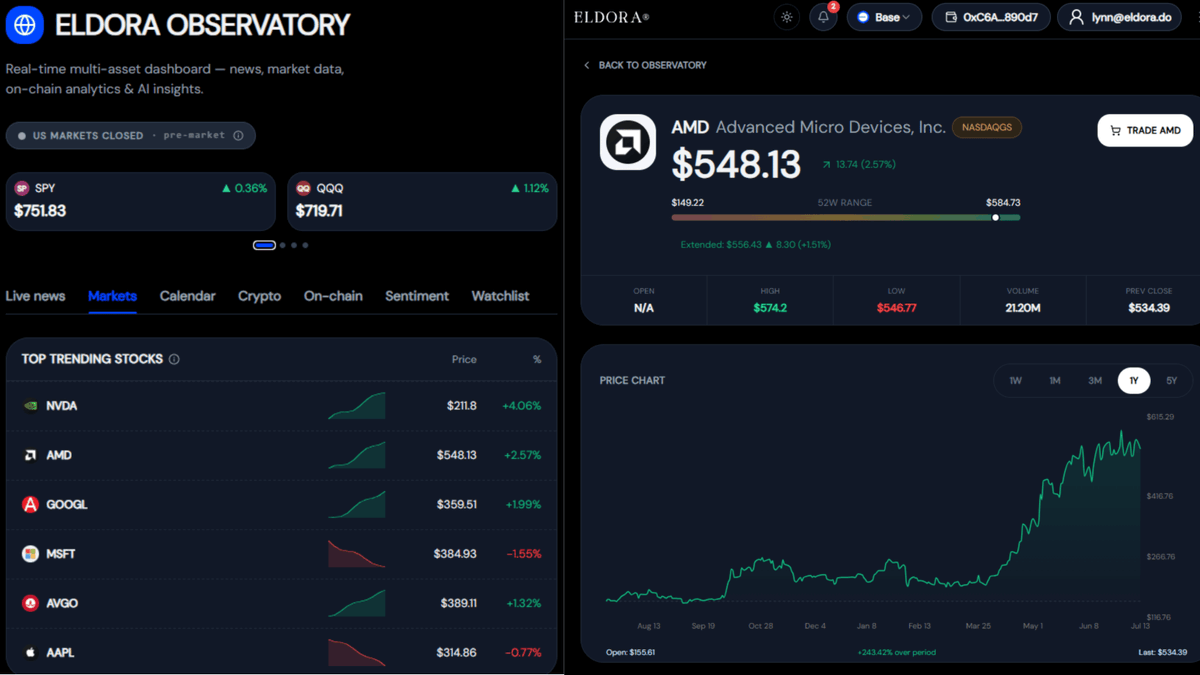Click AVGO percent change +1.32%
Image resolution: width=1200 pixels, height=675 pixels.
[521, 603]
